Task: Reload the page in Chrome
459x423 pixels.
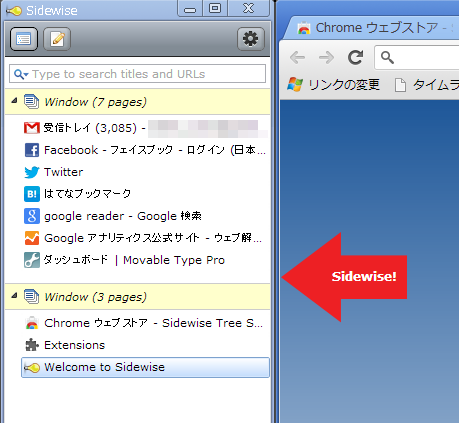Action: (355, 57)
